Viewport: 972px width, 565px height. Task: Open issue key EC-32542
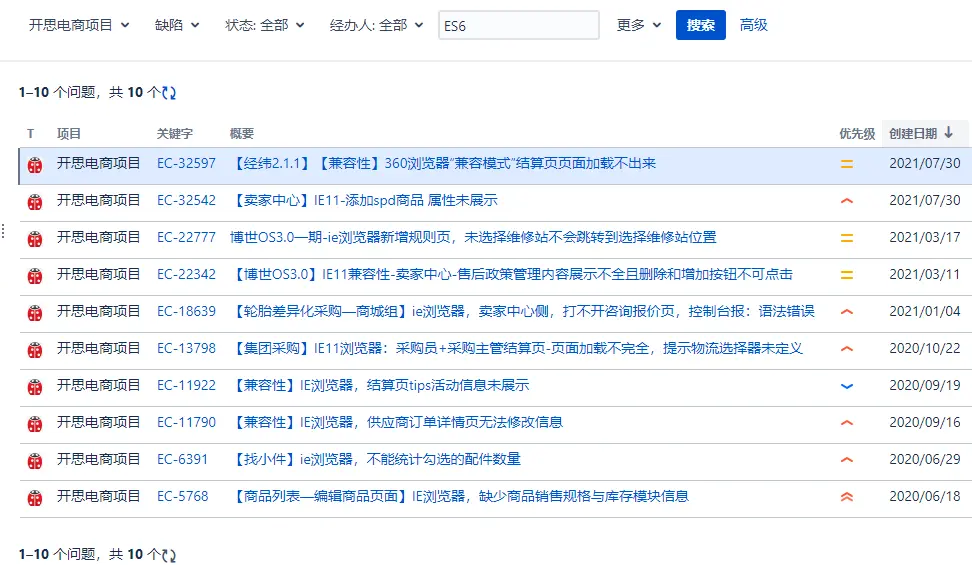click(186, 200)
